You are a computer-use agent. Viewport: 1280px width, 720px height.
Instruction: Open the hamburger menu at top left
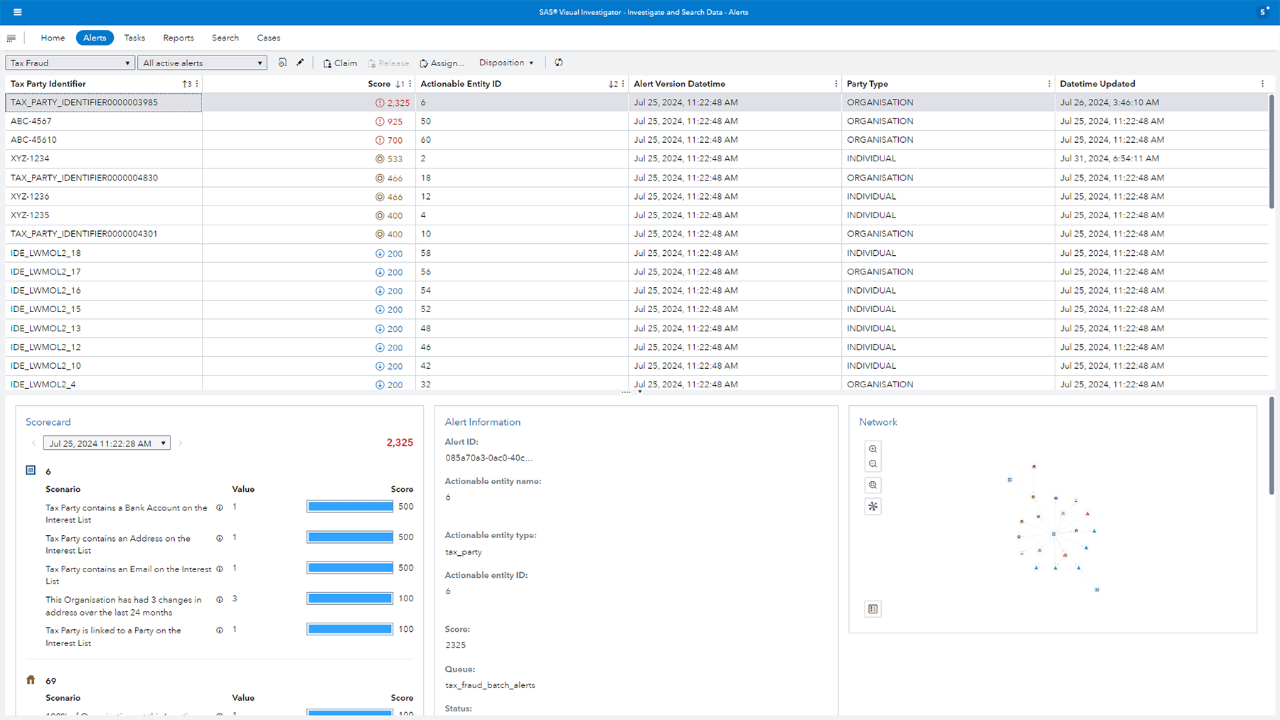[x=13, y=11]
